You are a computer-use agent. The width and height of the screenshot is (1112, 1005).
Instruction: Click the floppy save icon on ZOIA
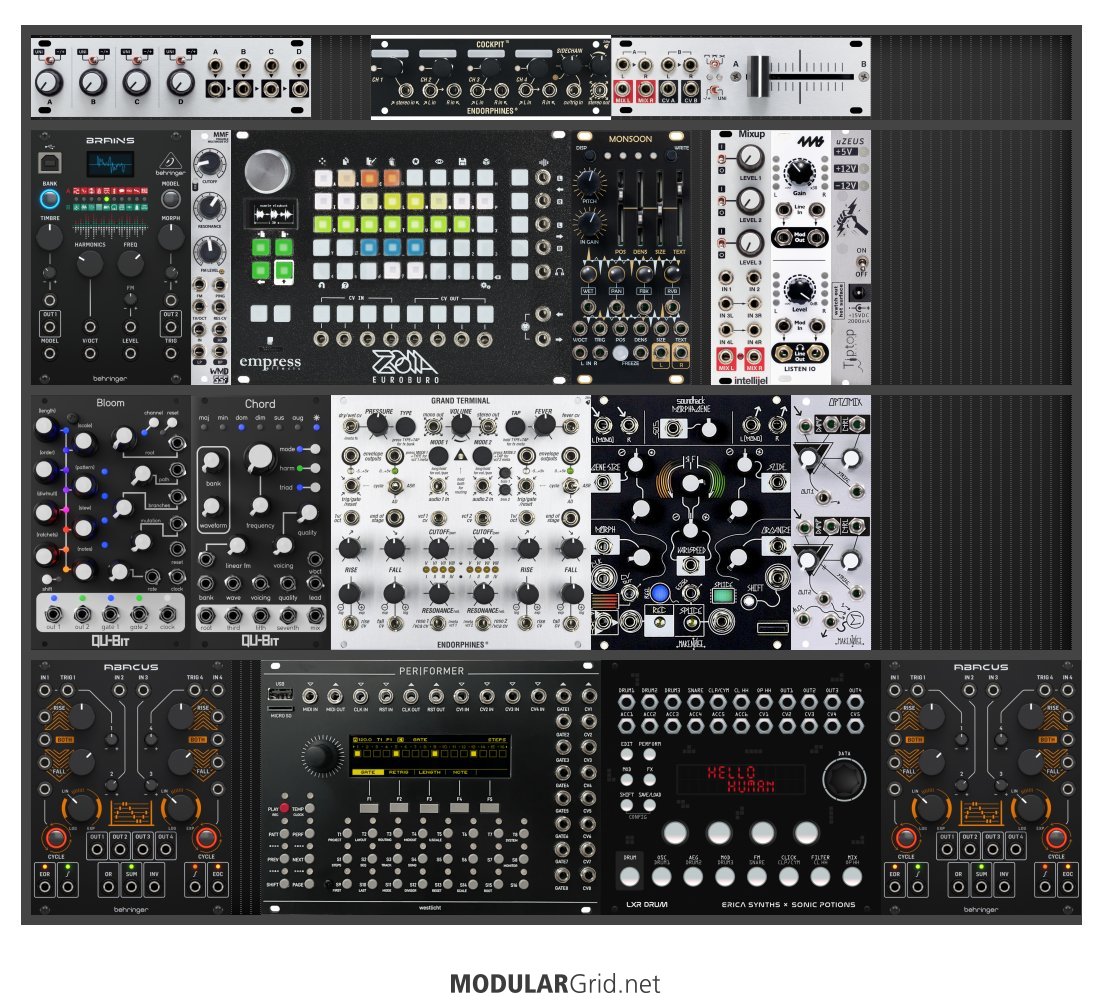click(x=462, y=162)
